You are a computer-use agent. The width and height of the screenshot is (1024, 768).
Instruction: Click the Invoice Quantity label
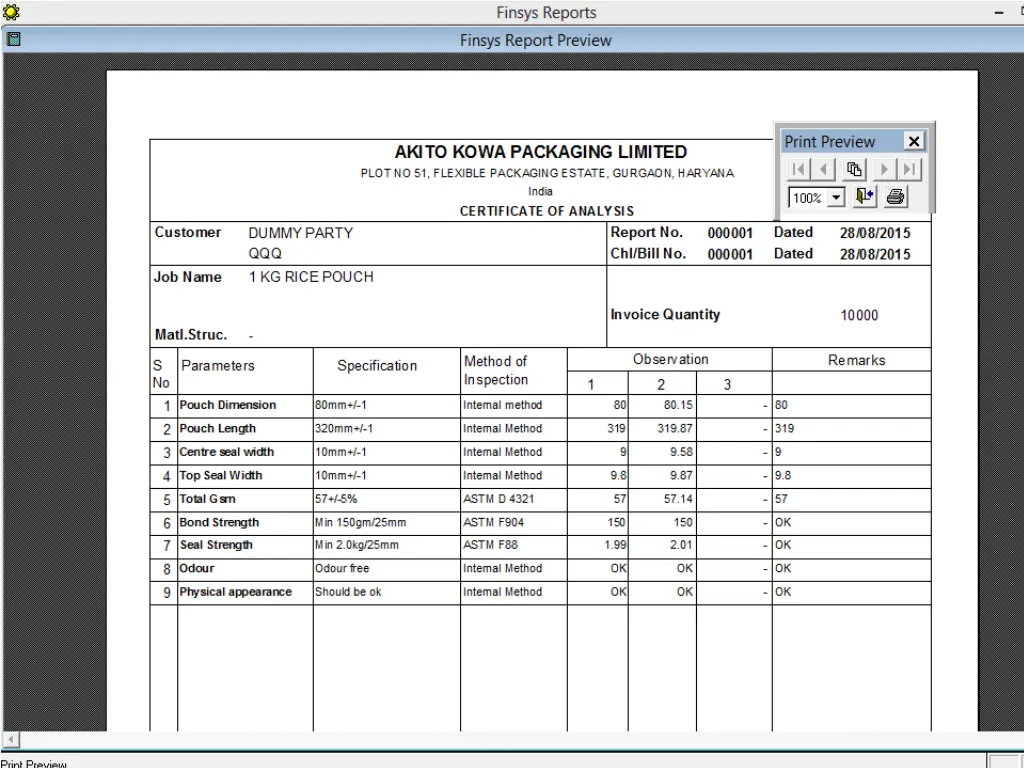(665, 315)
